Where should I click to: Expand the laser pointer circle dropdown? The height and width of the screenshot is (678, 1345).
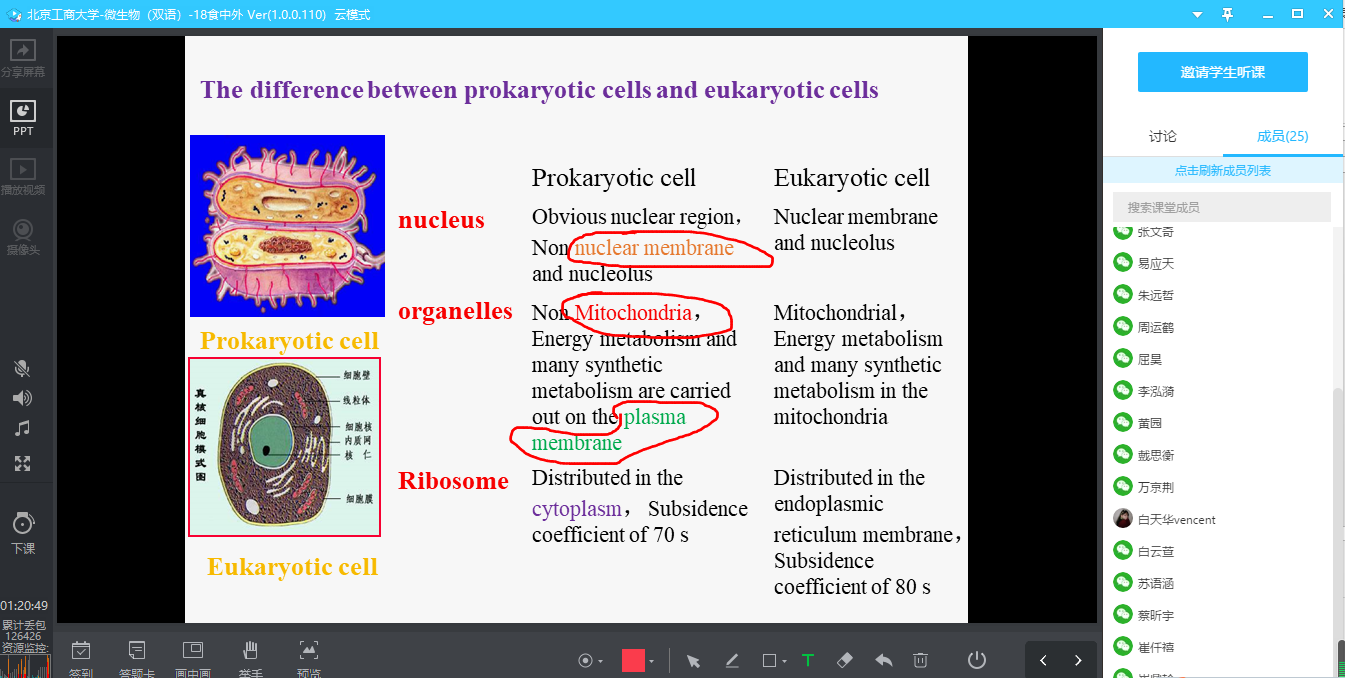600,661
